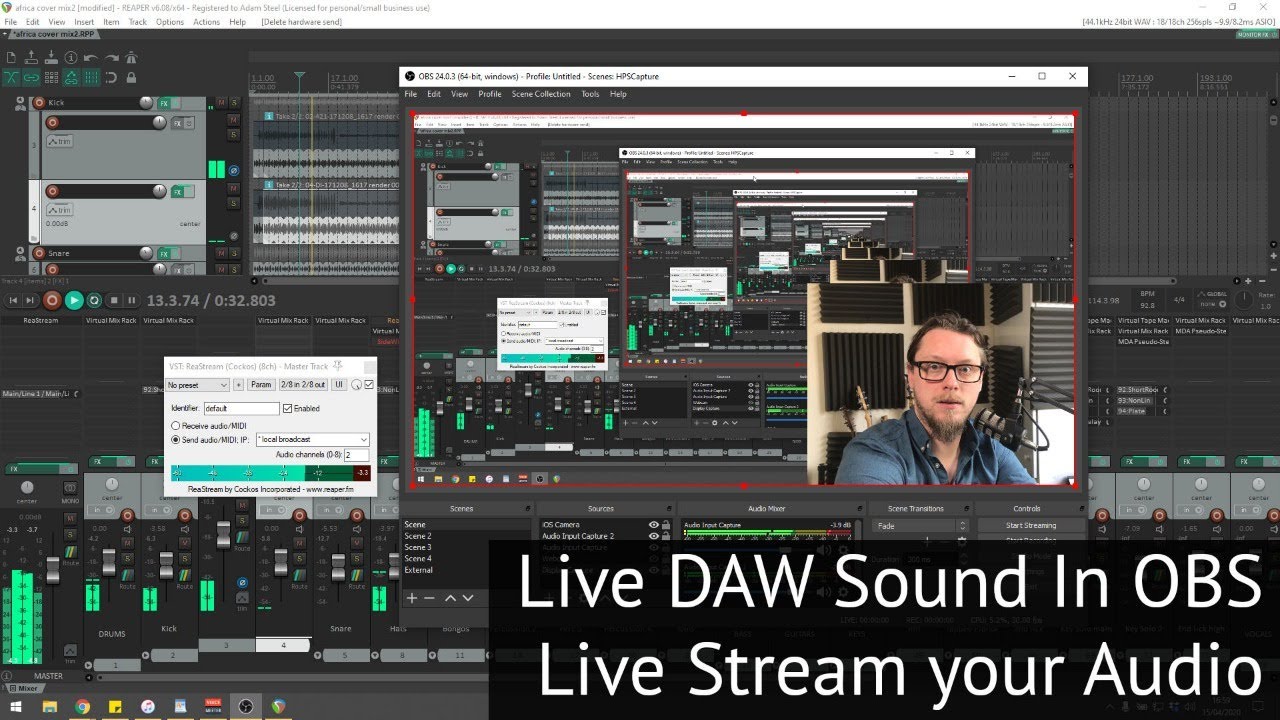Click REAPER's New Project toolbar icon

pos(11,58)
